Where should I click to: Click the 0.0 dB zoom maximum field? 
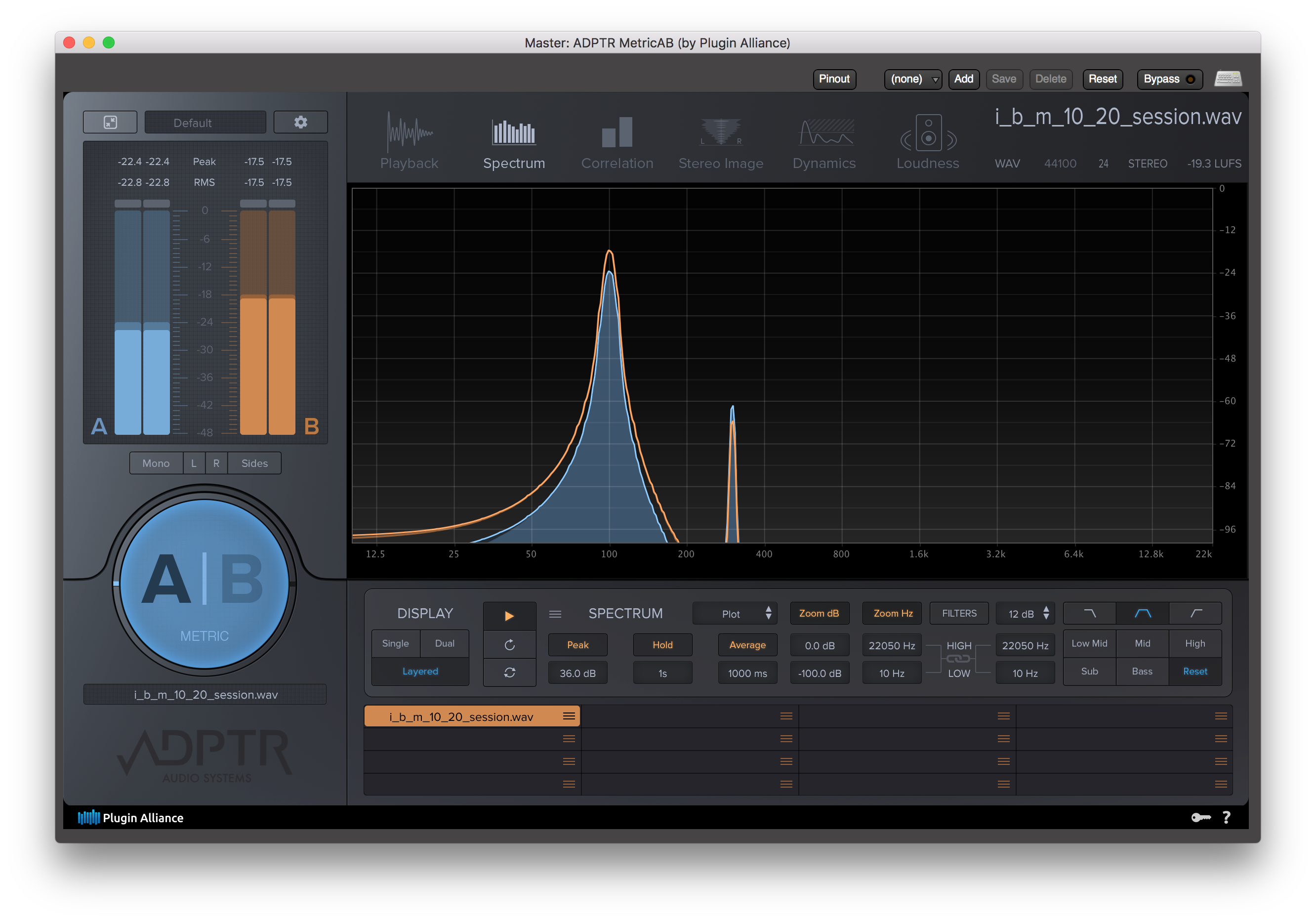pos(820,645)
